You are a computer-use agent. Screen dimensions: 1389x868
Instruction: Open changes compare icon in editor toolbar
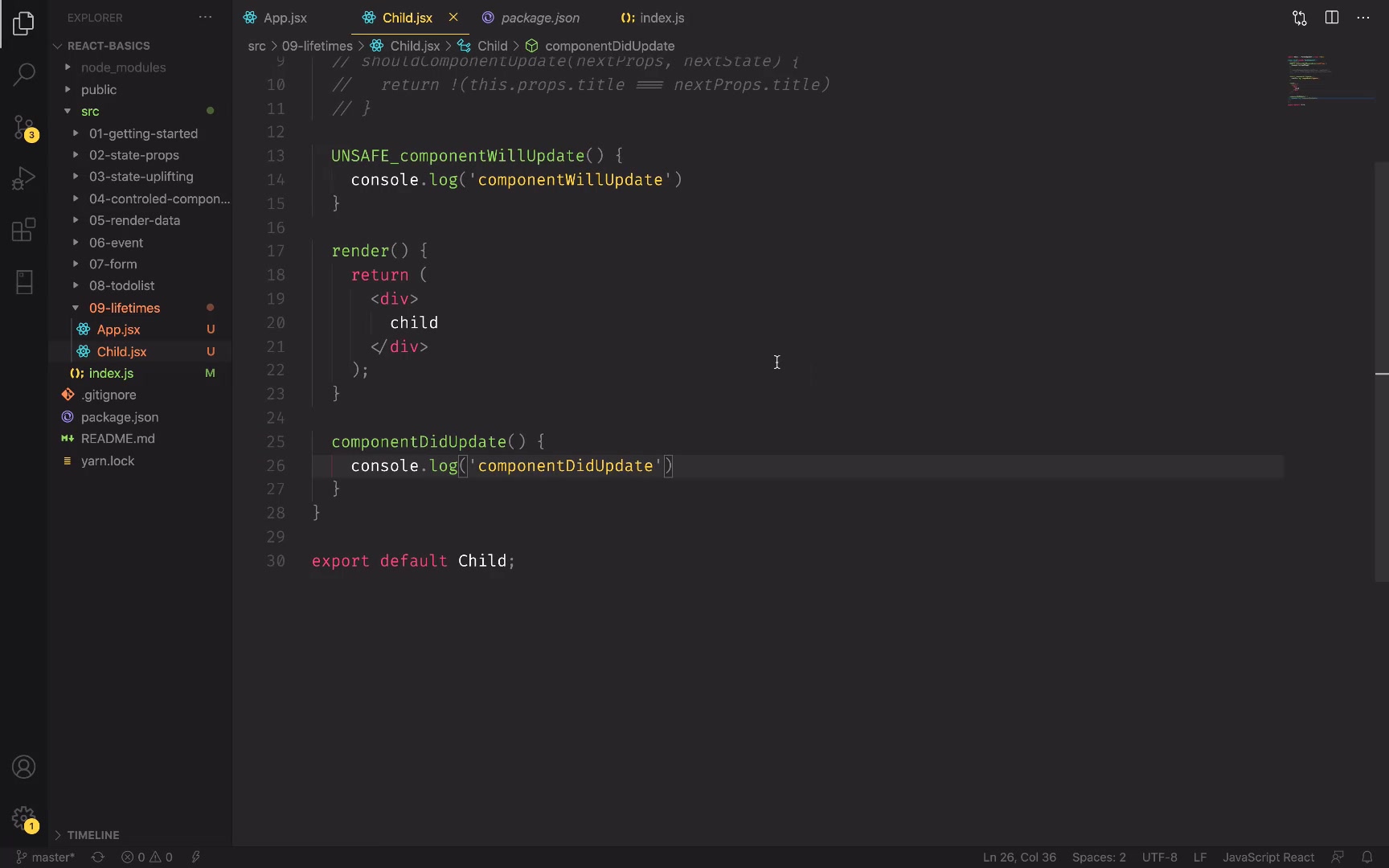coord(1300,18)
